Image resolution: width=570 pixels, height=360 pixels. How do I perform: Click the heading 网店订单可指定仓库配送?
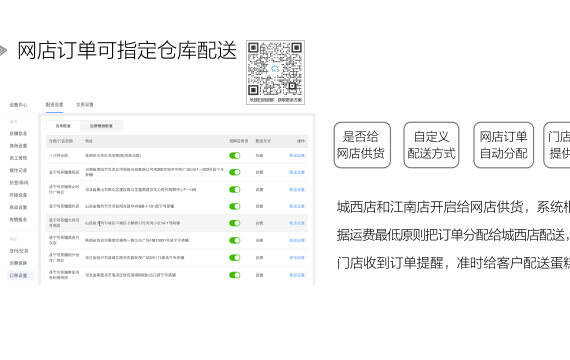click(x=127, y=51)
